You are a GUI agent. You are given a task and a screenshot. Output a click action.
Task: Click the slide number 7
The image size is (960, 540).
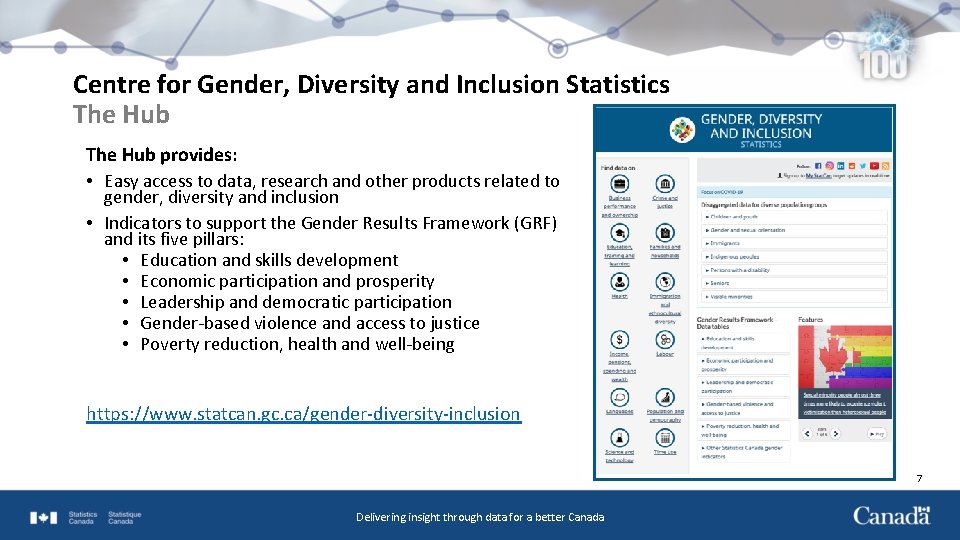click(x=920, y=478)
